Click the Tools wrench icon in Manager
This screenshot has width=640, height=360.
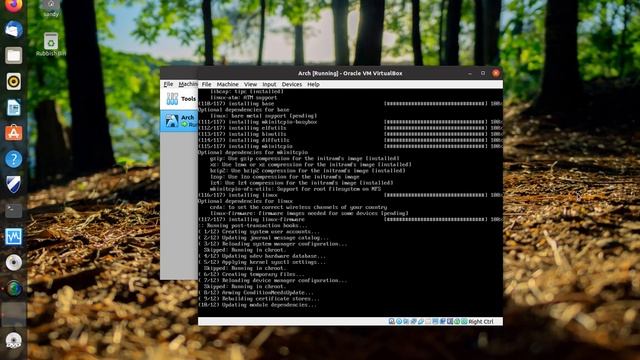click(172, 99)
